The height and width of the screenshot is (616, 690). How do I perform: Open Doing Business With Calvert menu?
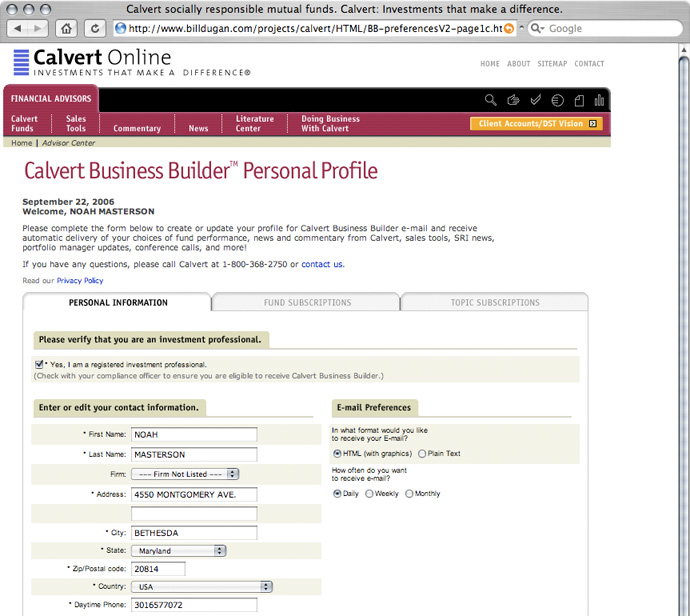(330, 124)
